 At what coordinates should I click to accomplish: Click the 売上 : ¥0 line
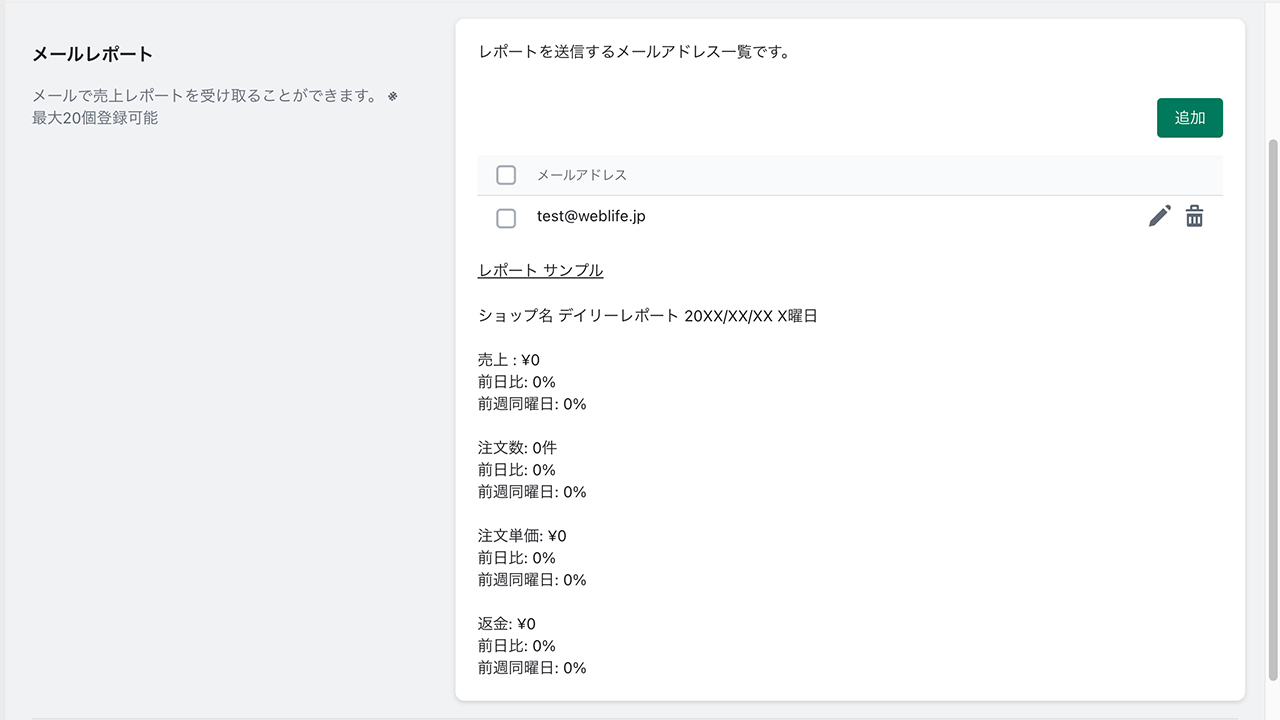pos(509,360)
